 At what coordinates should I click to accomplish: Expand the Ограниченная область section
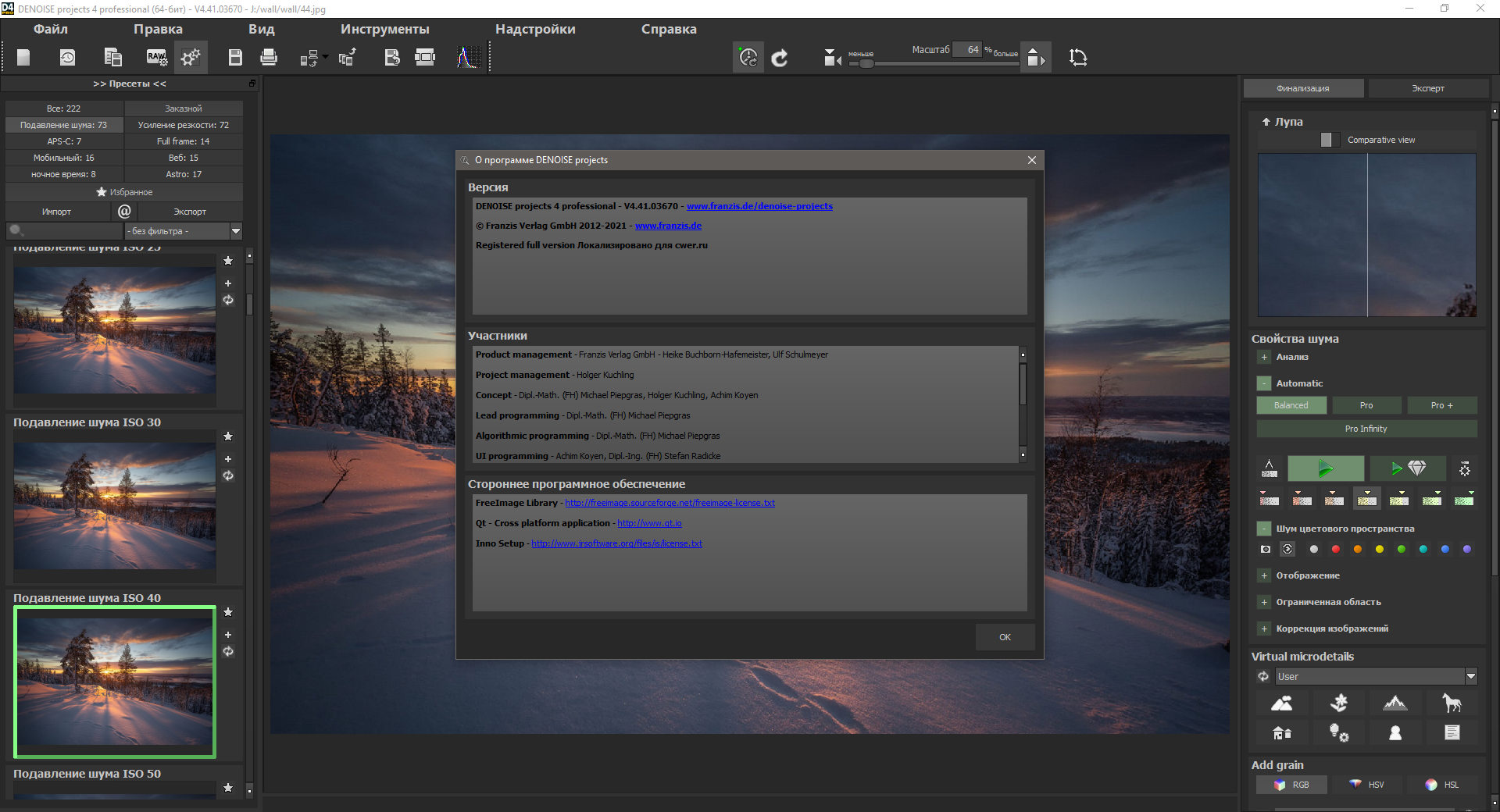1264,602
